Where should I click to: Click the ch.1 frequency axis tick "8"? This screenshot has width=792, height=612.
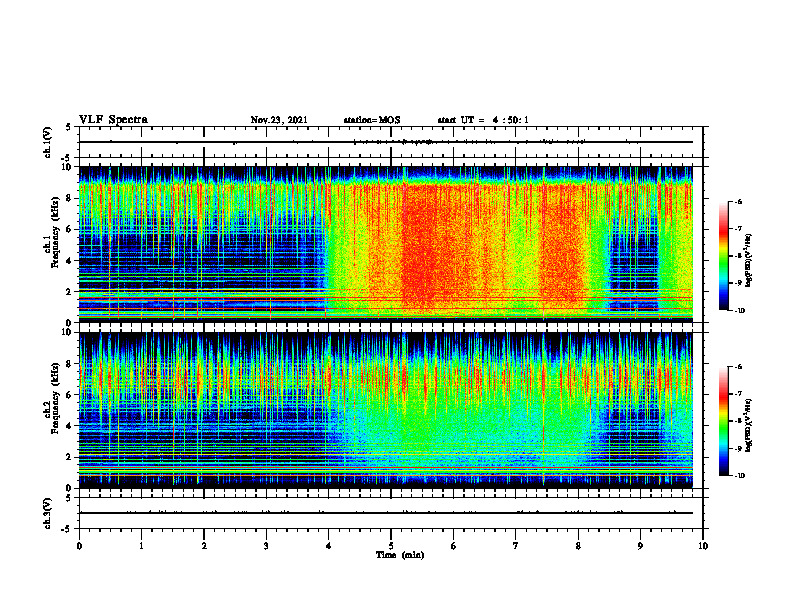coord(69,198)
